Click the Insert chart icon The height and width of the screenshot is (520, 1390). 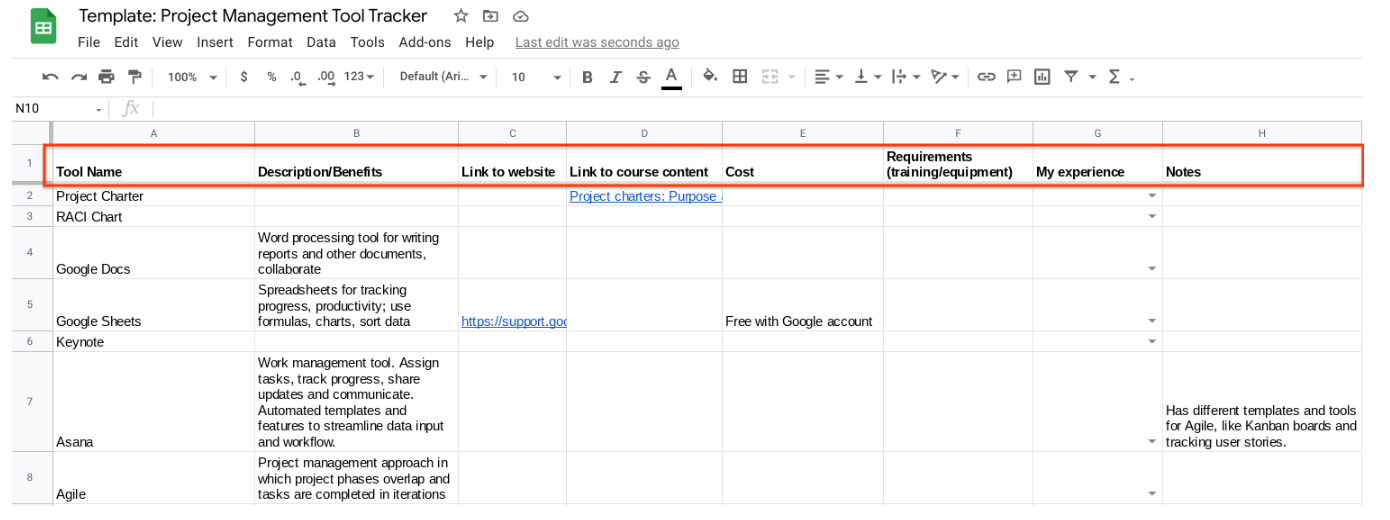tap(1042, 77)
